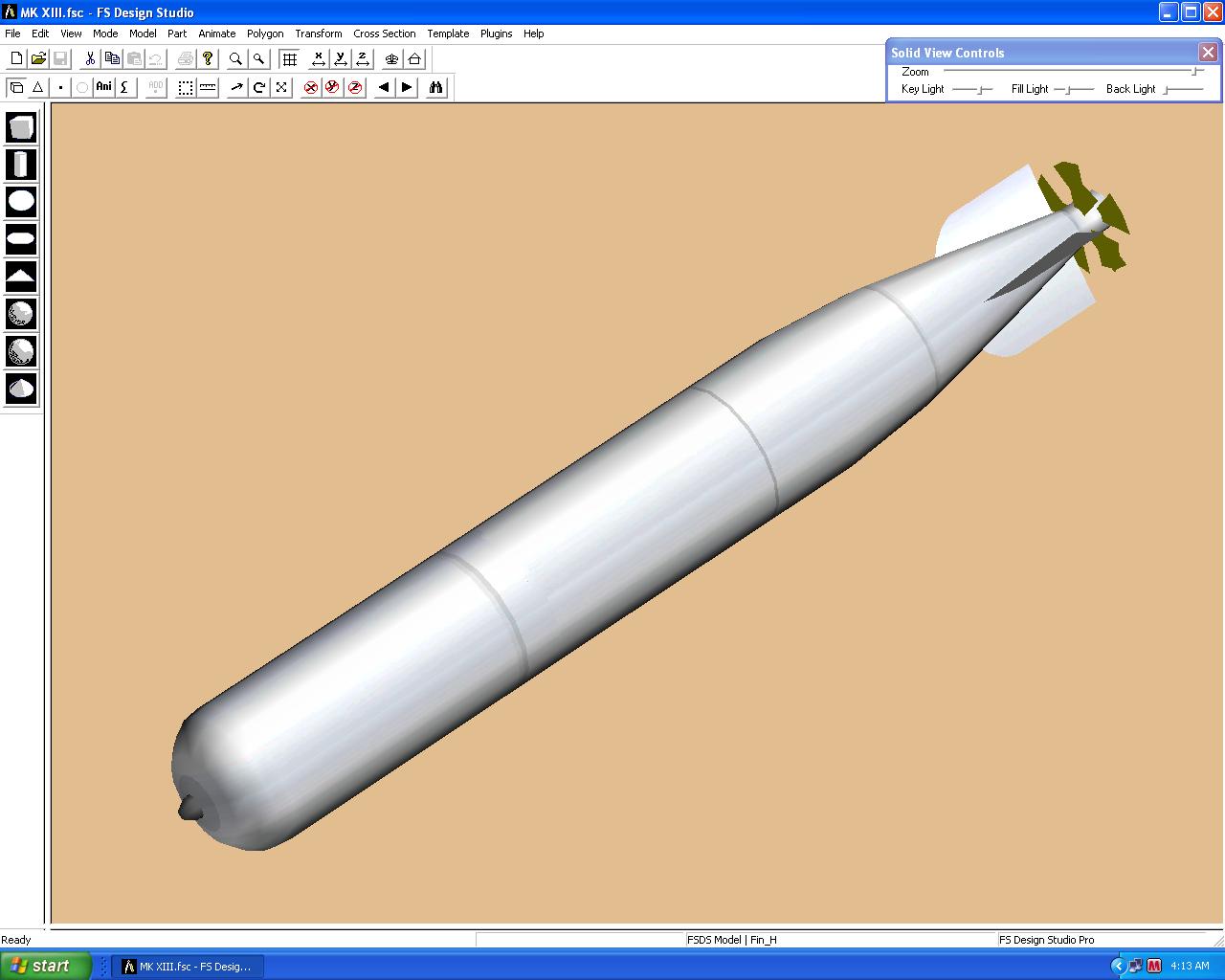1225x980 pixels.
Task: Click the Zoom slider handle
Action: (x=1196, y=72)
